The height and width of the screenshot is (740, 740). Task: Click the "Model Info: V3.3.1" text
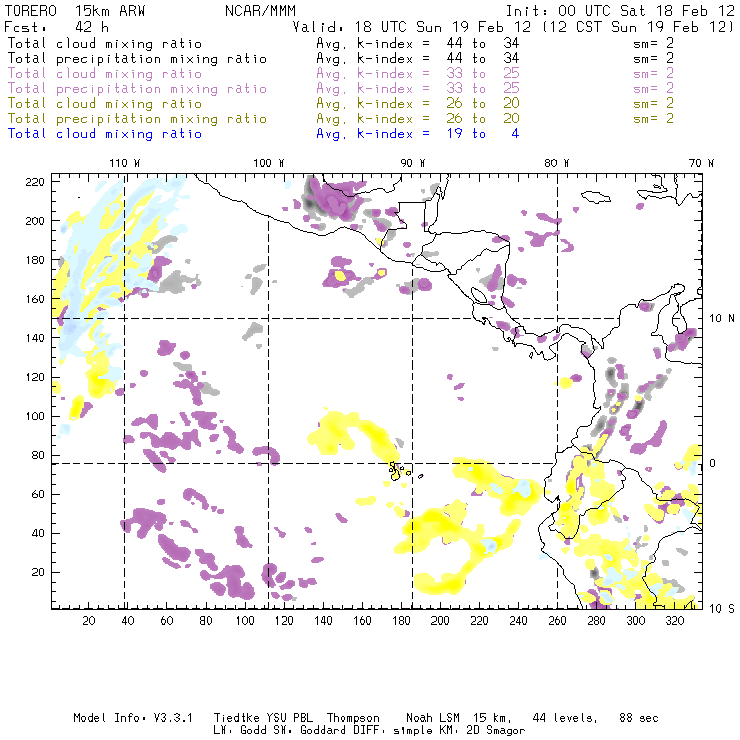point(133,718)
